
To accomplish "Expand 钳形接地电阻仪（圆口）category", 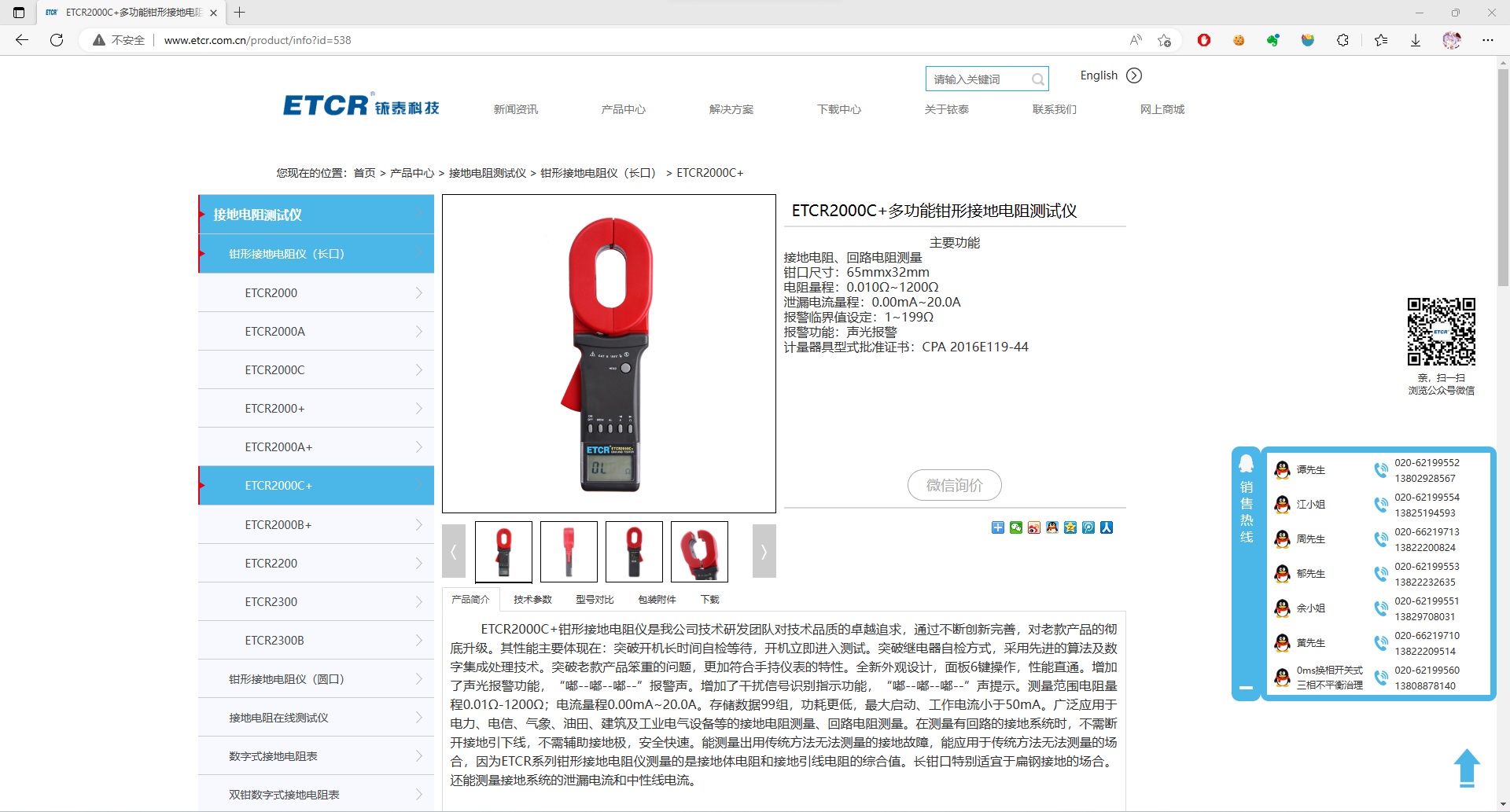I will (316, 679).
